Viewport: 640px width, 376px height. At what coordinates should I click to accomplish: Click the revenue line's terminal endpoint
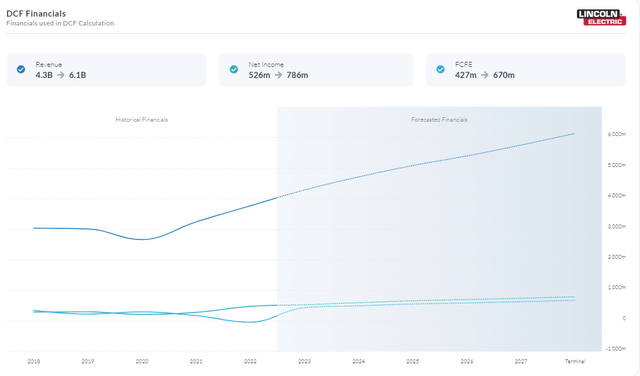coord(575,133)
